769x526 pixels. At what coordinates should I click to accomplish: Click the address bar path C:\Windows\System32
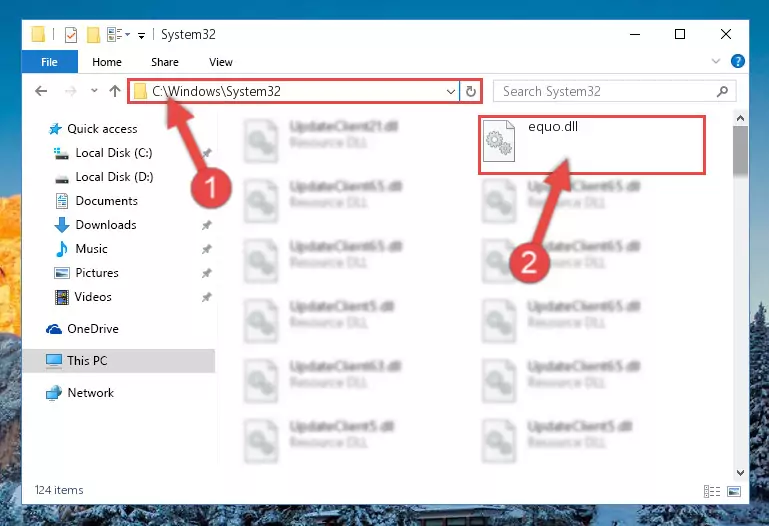(216, 91)
